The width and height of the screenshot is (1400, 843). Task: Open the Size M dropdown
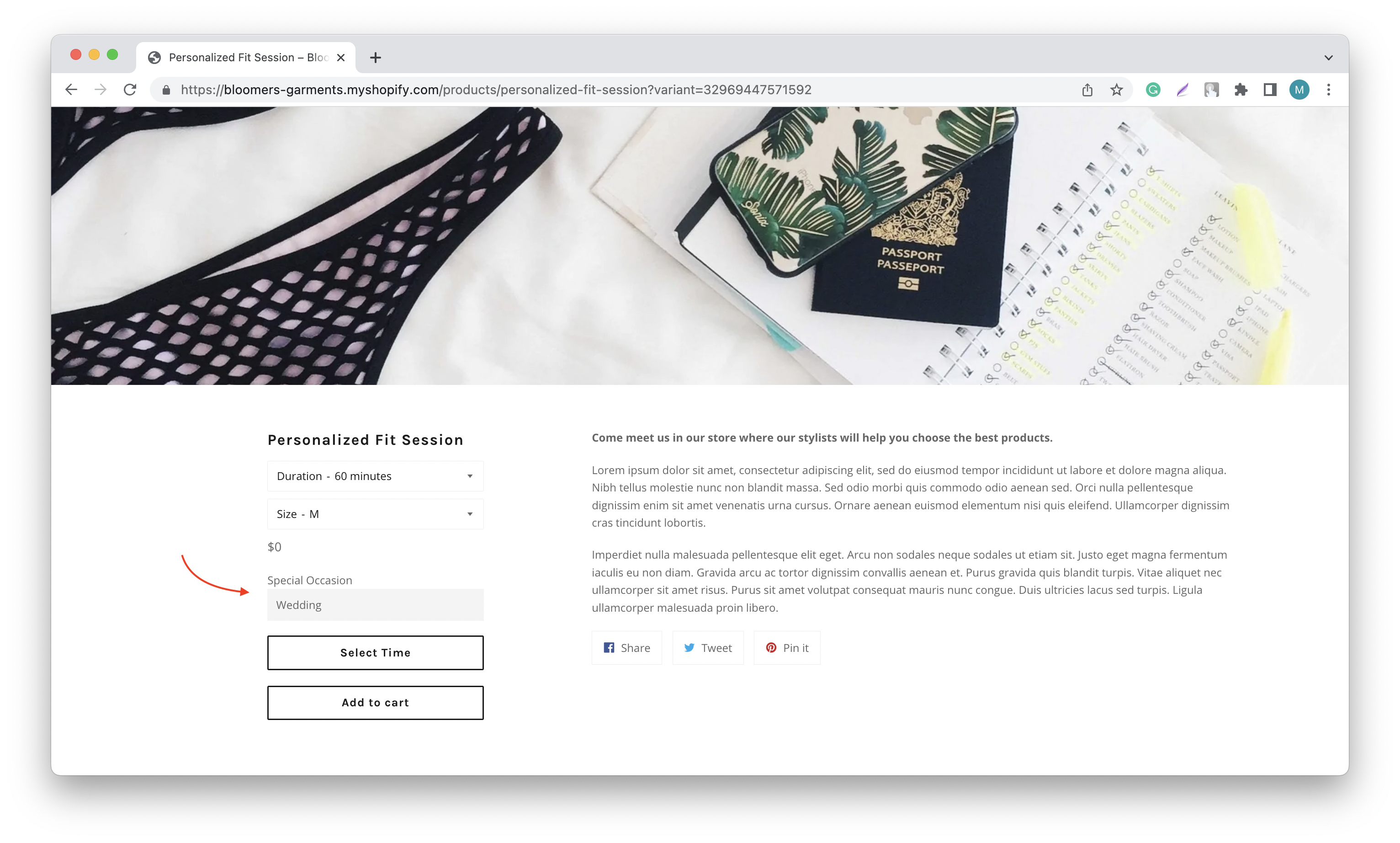pyautogui.click(x=375, y=514)
